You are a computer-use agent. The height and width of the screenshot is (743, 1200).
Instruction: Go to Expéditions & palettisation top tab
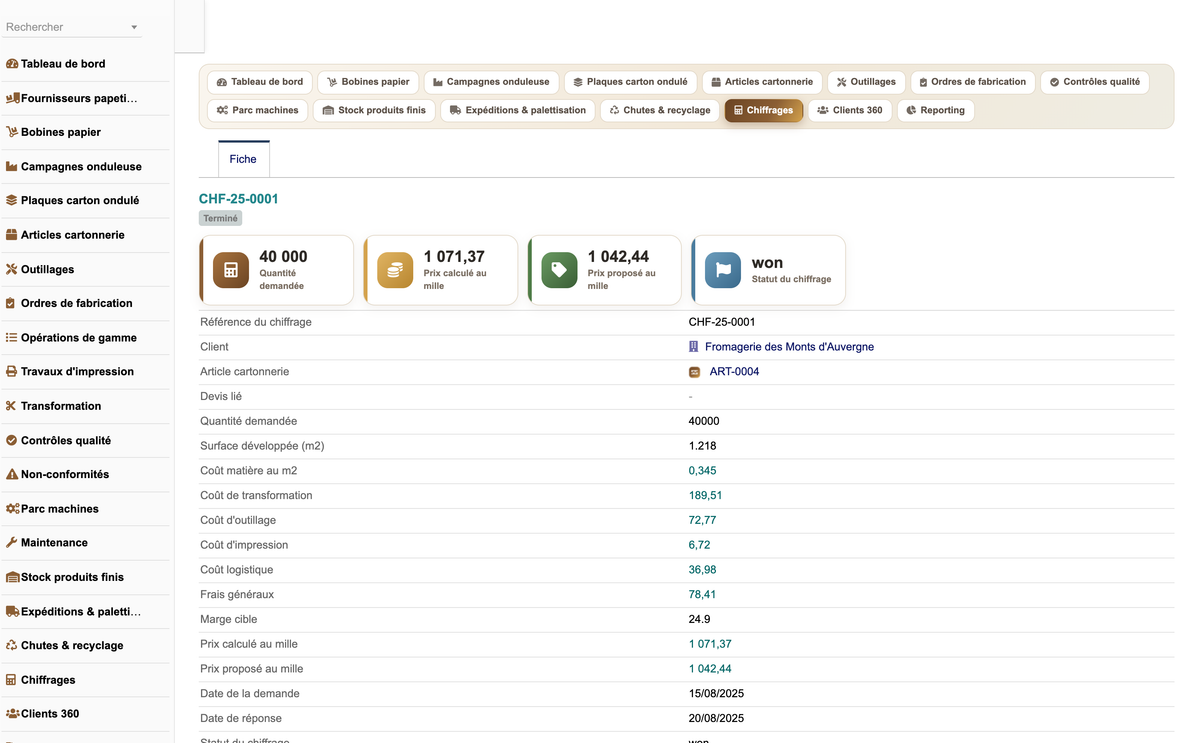[518, 110]
